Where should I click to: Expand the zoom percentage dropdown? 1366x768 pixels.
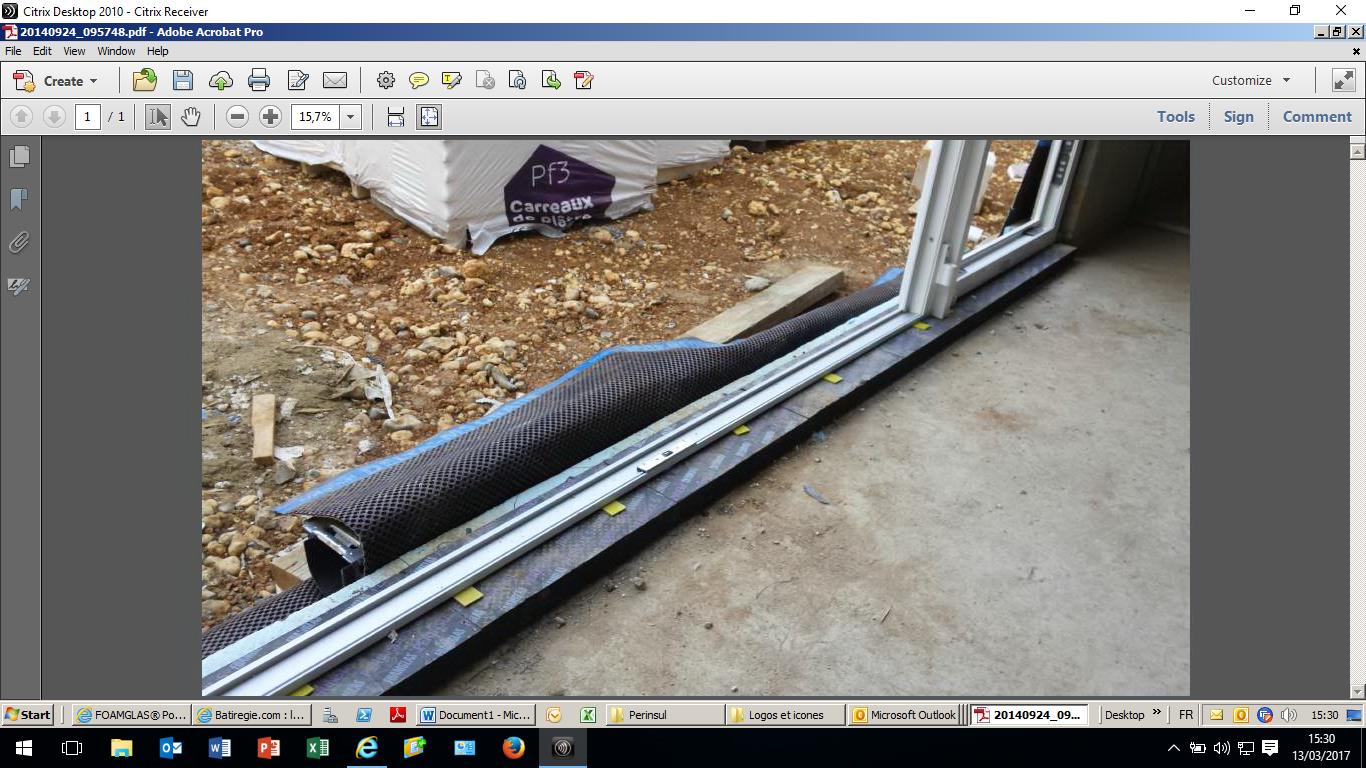coord(351,117)
